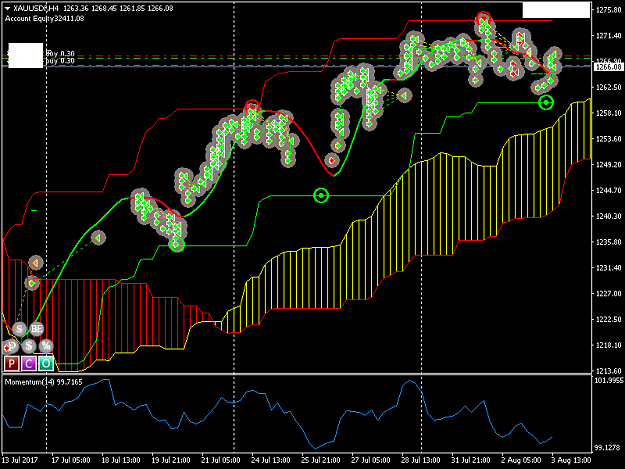Click the 1213.60 price axis label
Viewport: 625px width, 469px height.
(608, 371)
